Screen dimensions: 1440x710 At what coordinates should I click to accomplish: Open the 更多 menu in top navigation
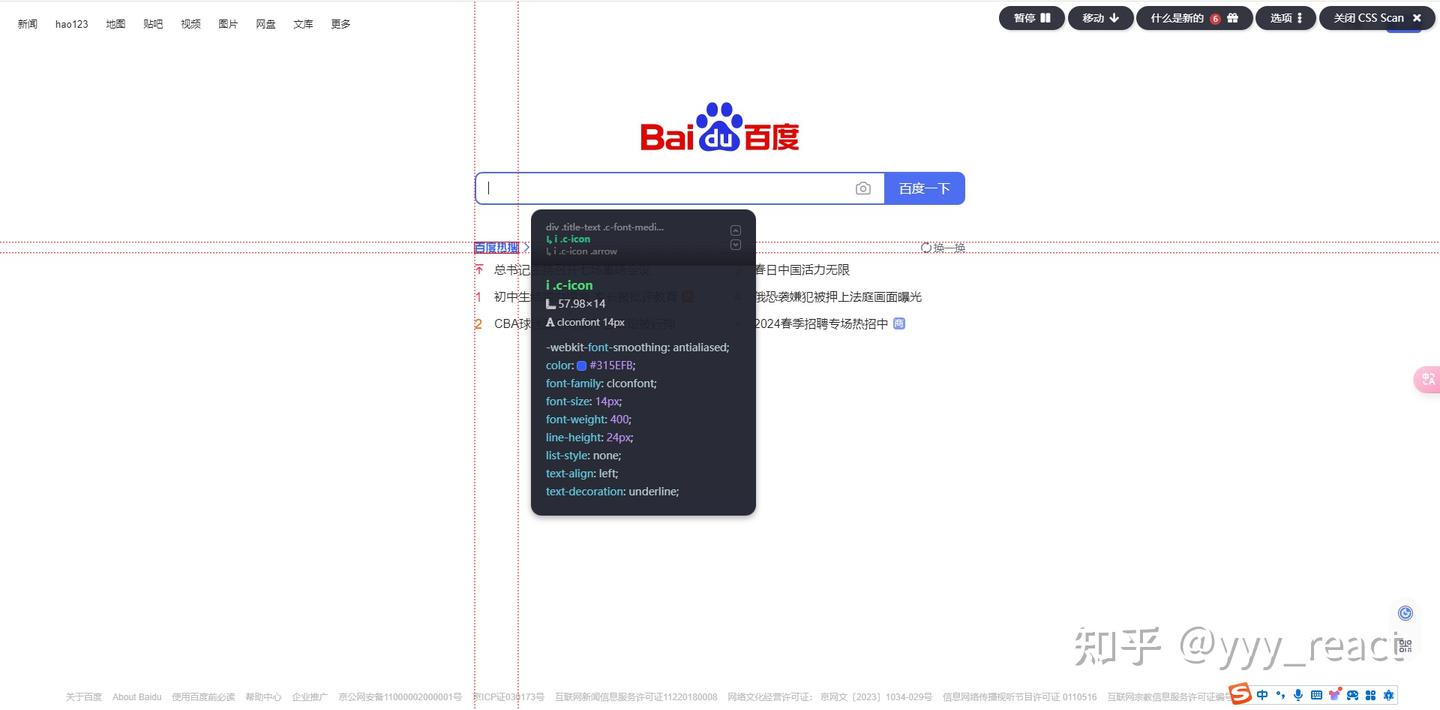[x=340, y=23]
